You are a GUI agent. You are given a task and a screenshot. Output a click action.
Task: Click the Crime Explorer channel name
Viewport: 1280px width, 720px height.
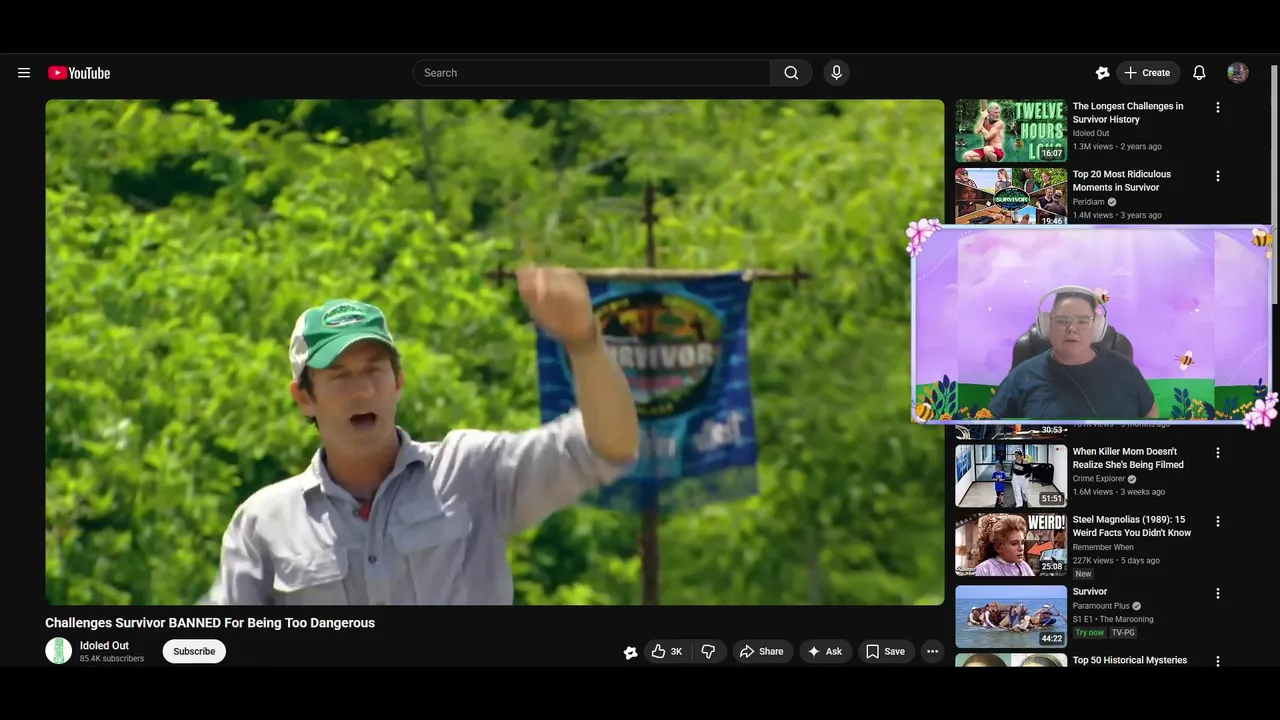click(x=1099, y=479)
